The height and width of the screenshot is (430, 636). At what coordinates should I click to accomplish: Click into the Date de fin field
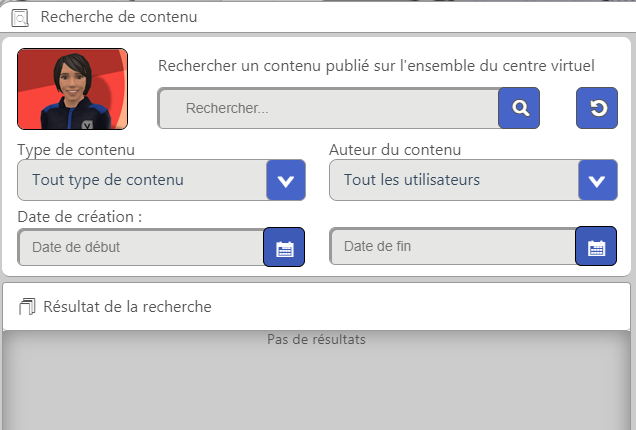(453, 246)
